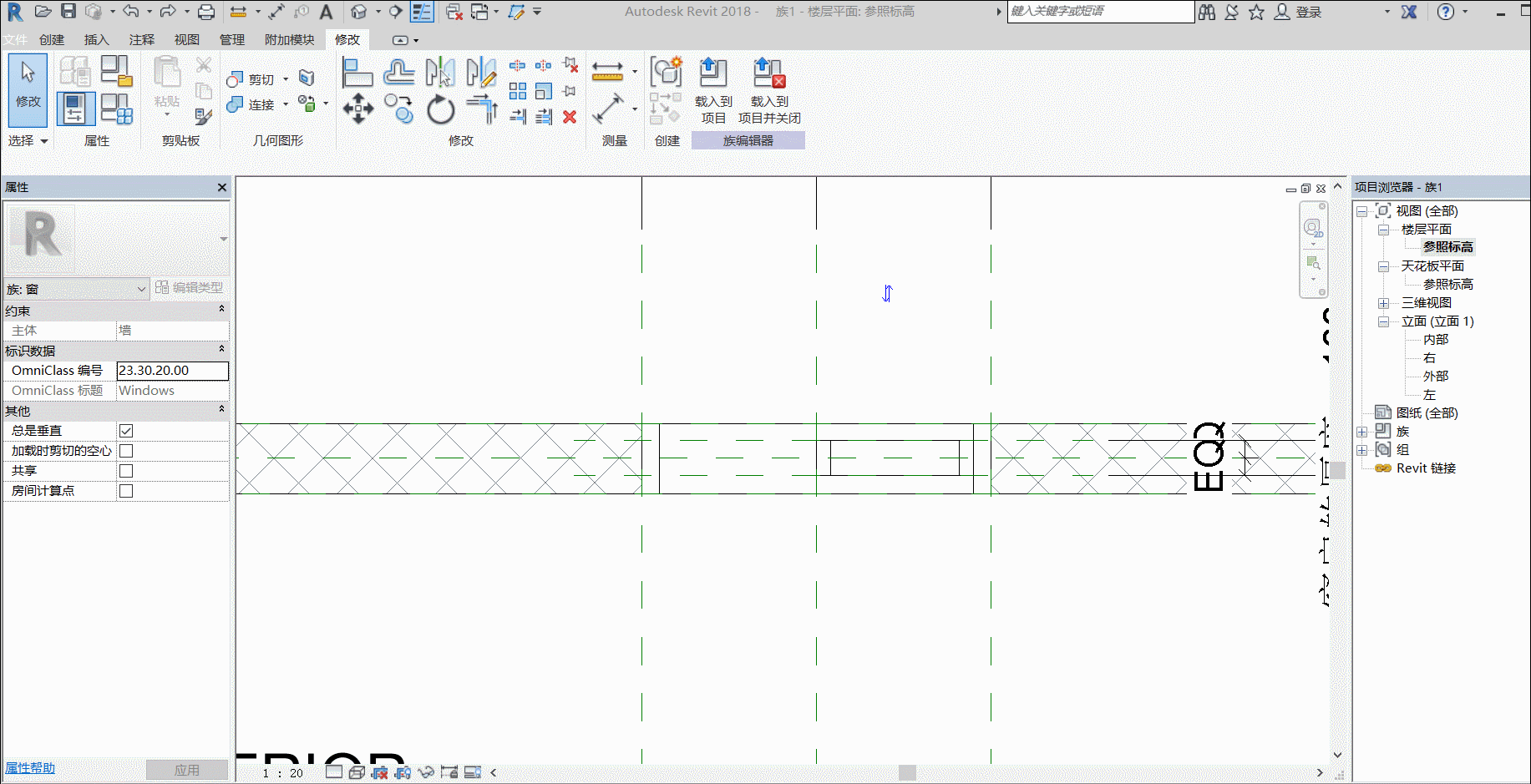Open the 族: 窗 properties filter dropdown

76,289
